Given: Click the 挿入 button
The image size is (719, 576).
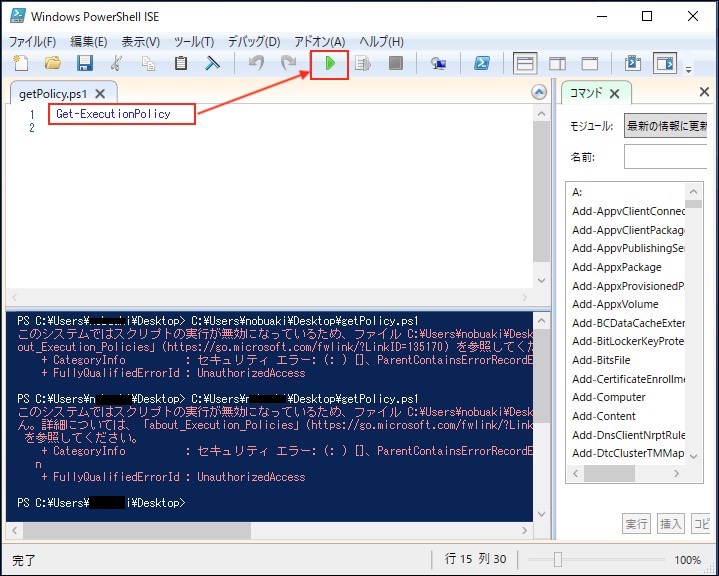Looking at the screenshot, I should click(670, 524).
